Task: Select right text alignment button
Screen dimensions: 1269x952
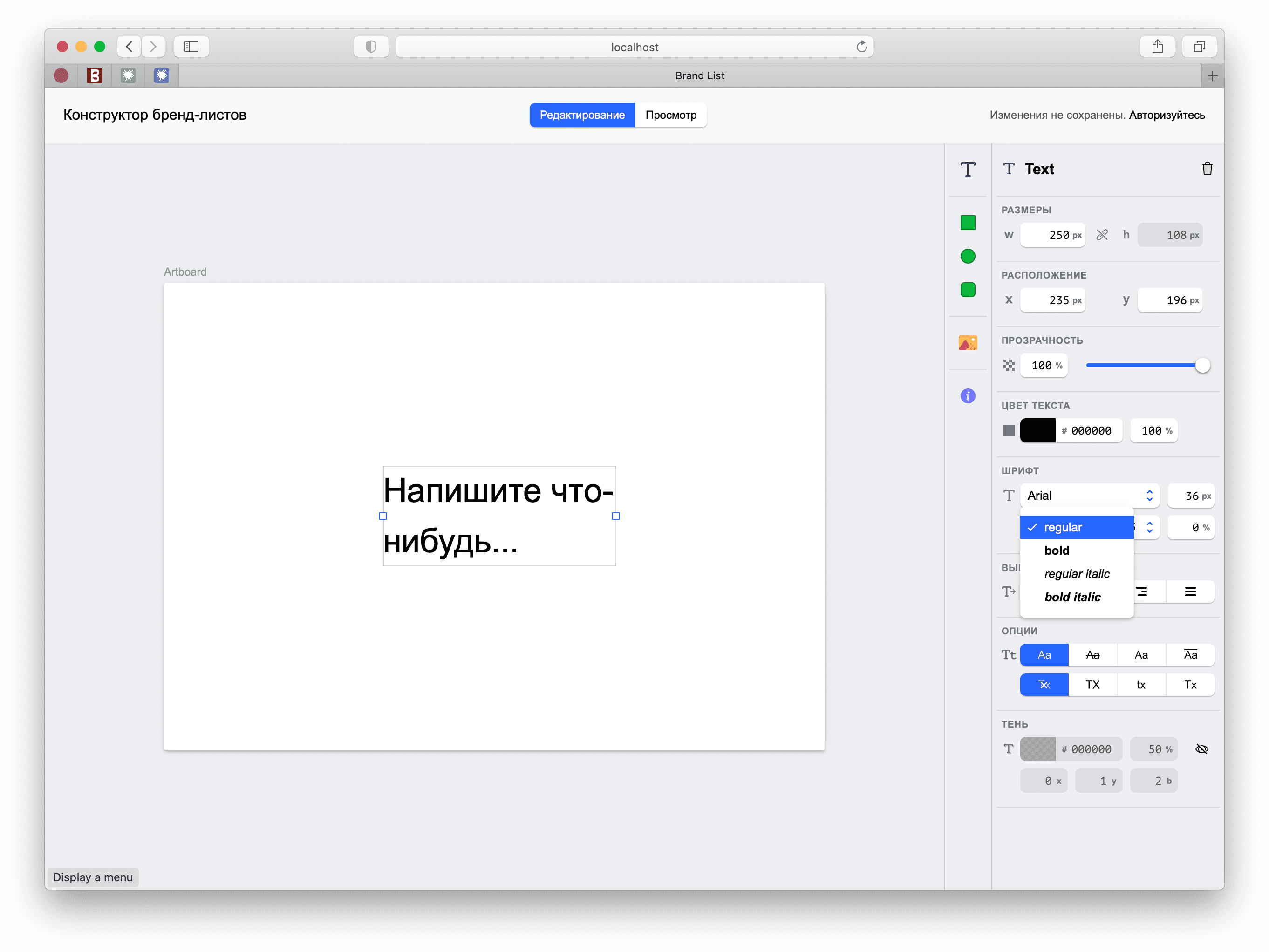Action: [1142, 591]
